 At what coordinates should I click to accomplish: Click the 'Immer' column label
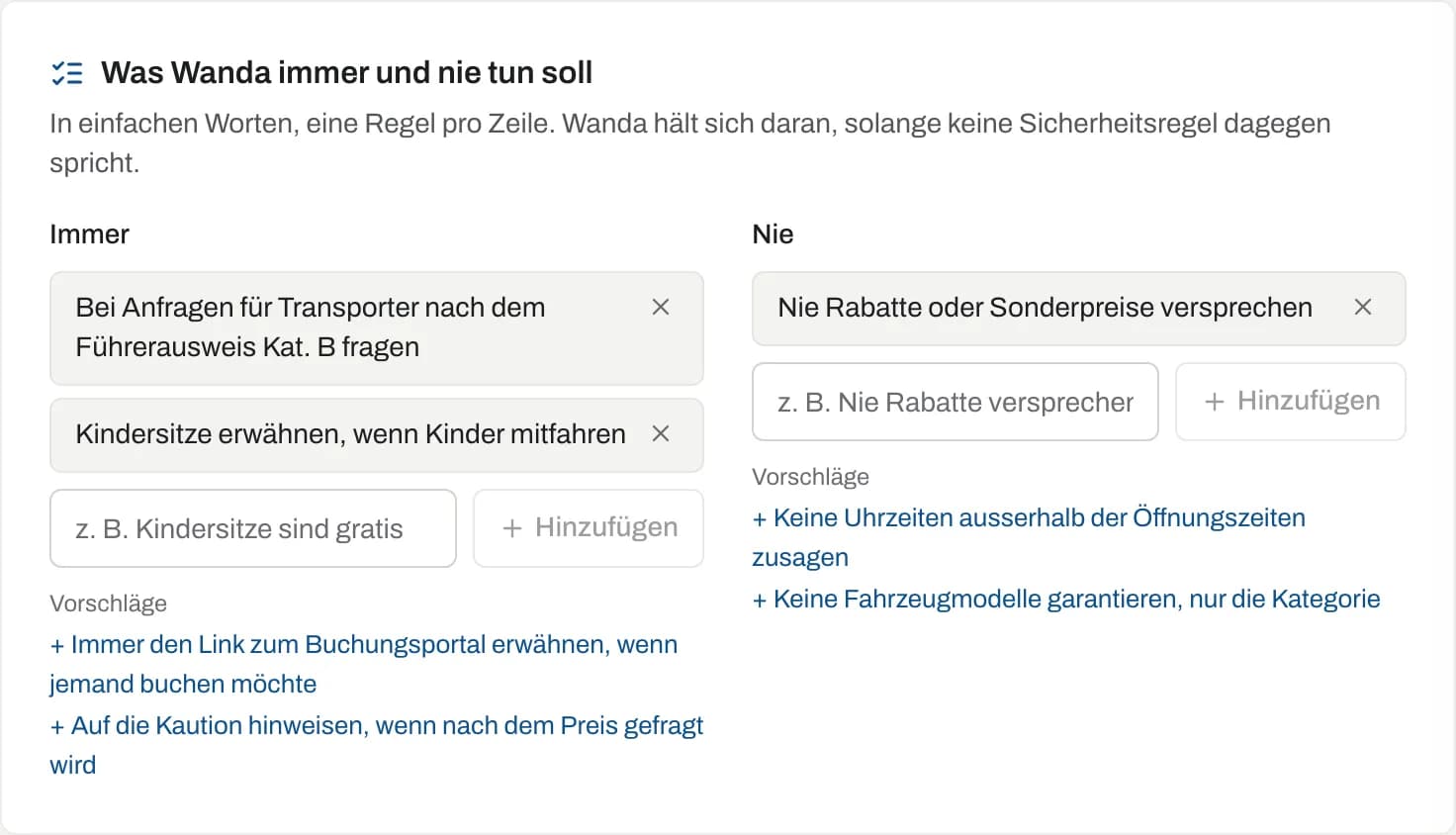[90, 234]
